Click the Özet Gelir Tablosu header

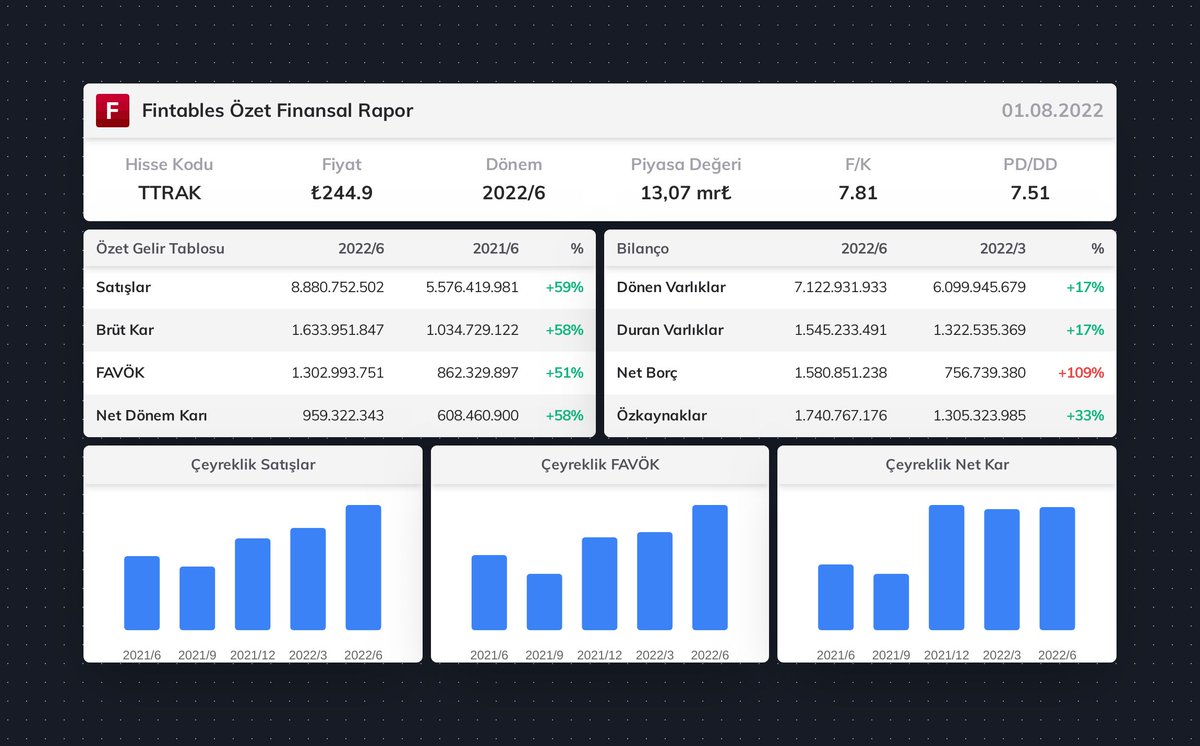click(160, 249)
